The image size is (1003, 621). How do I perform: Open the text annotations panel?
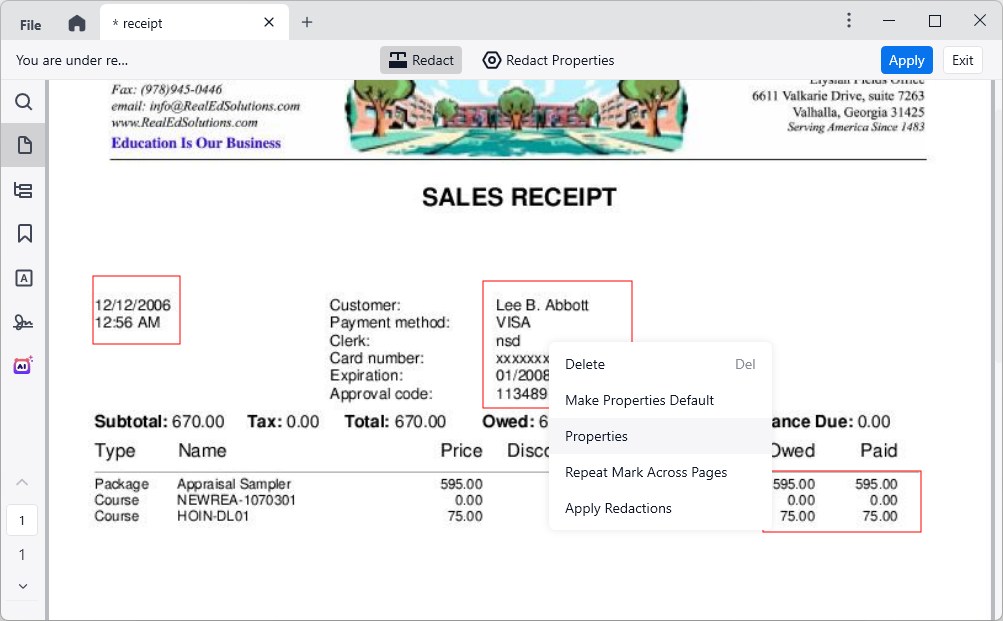(24, 278)
